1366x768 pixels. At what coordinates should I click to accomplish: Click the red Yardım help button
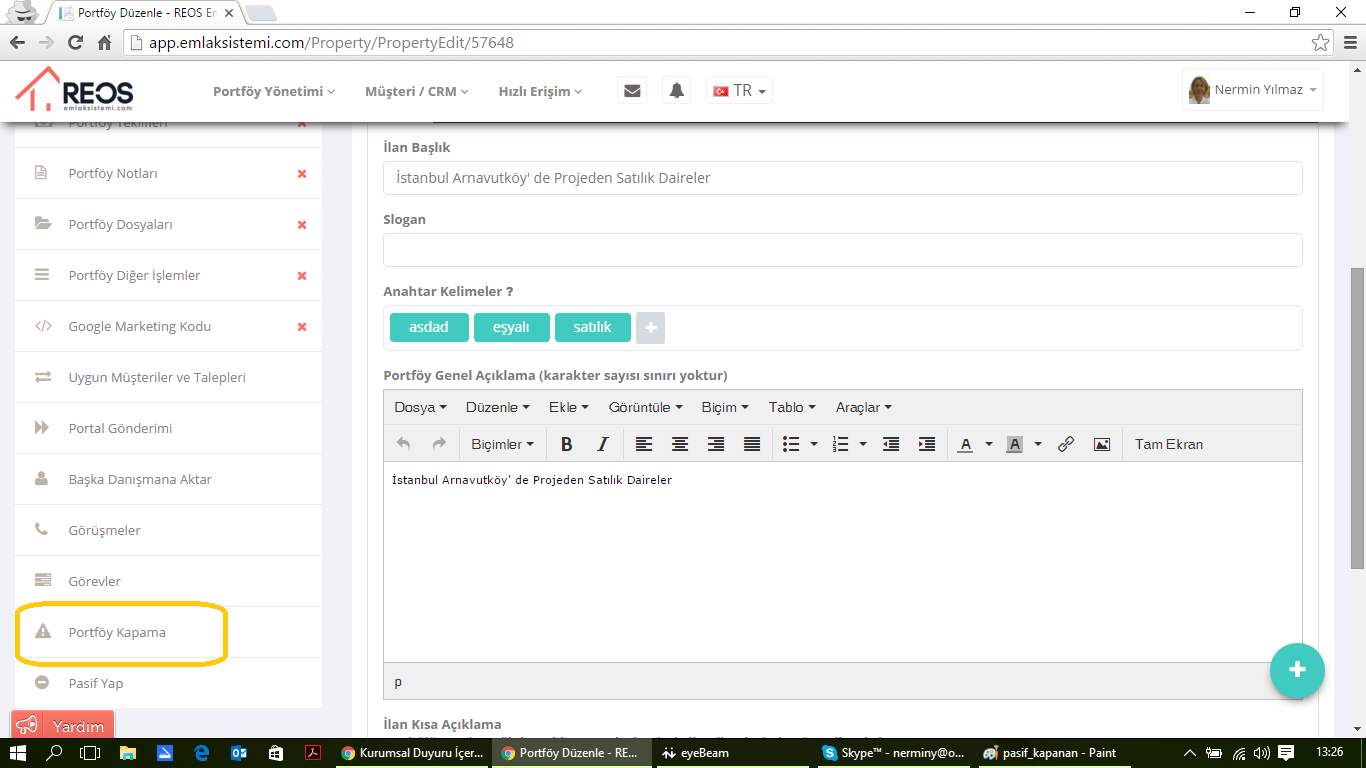(63, 726)
